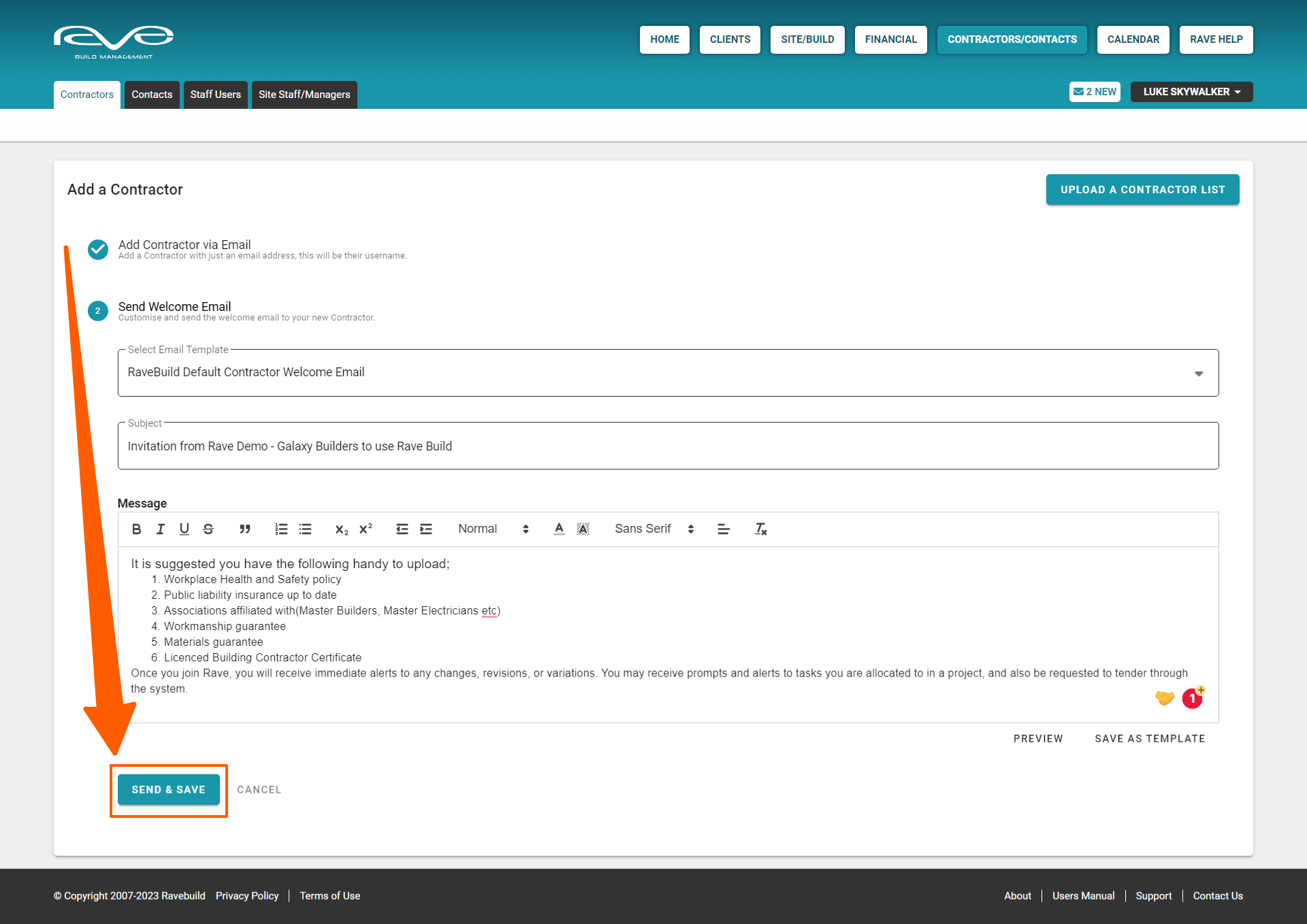Open the Normal text size dropdown

pyautogui.click(x=493, y=529)
